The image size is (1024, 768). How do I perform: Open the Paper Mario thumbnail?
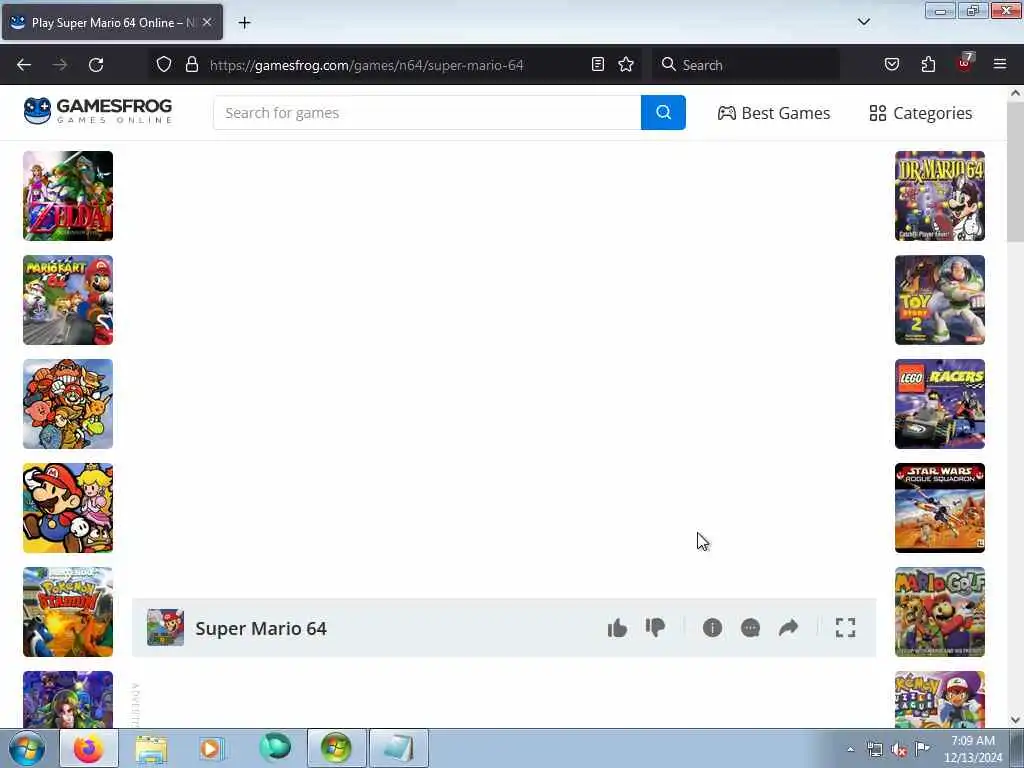[68, 508]
